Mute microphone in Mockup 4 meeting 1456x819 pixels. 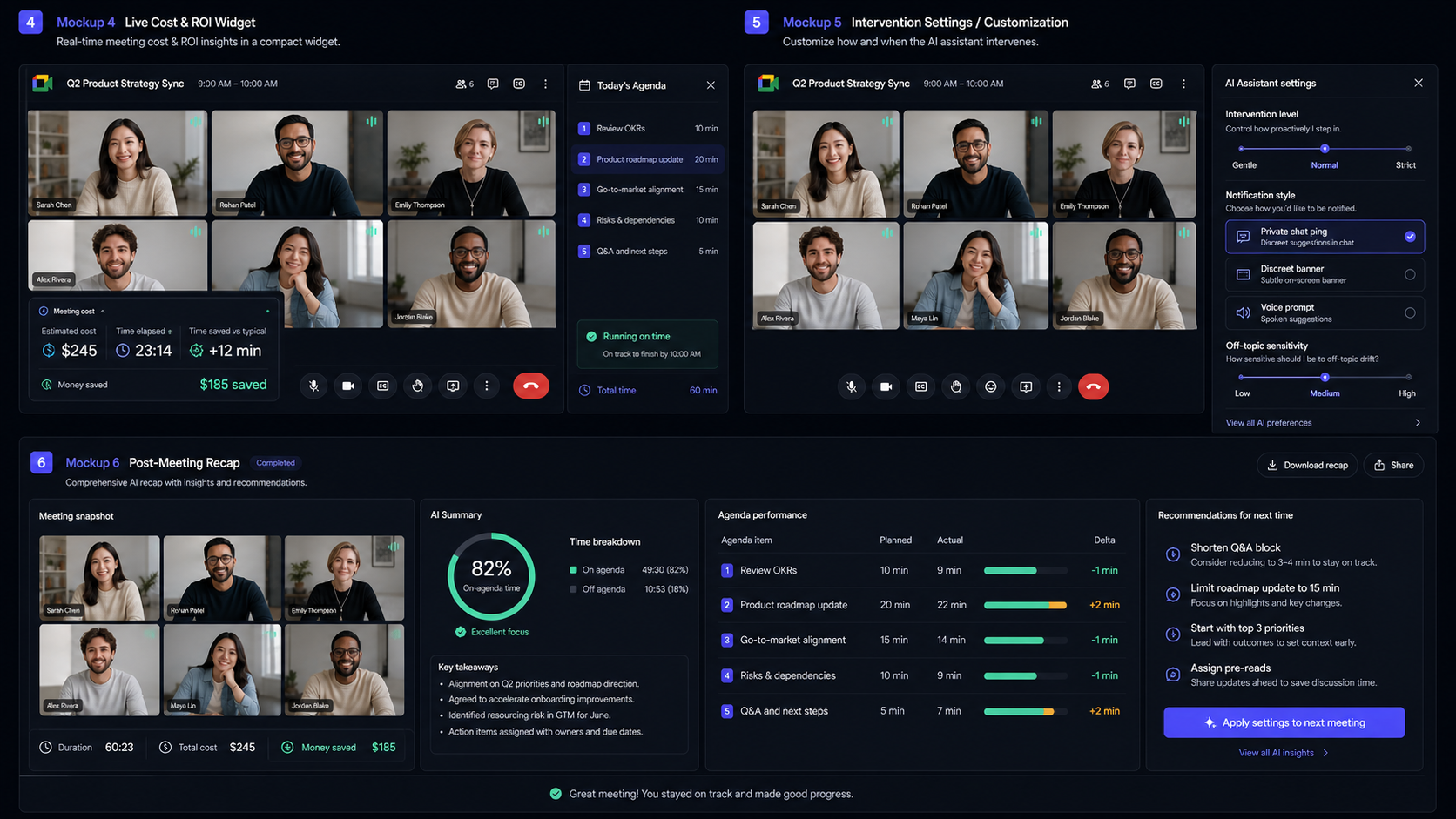click(x=313, y=386)
